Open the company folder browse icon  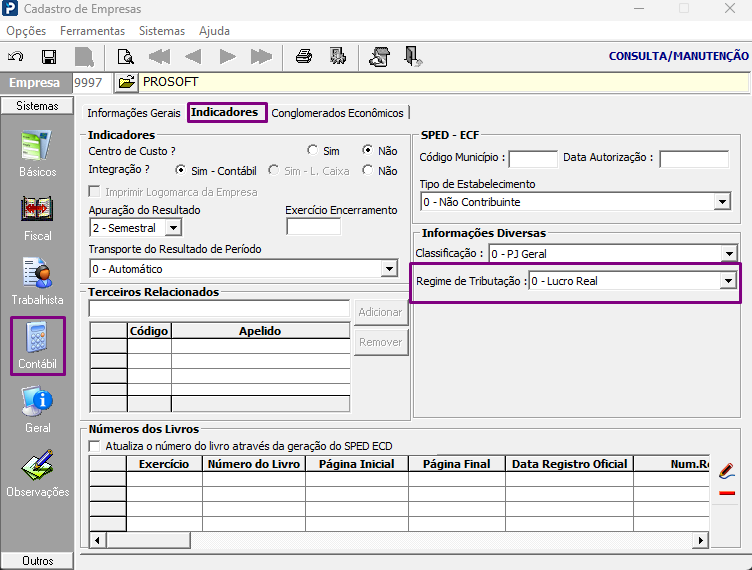[126, 82]
